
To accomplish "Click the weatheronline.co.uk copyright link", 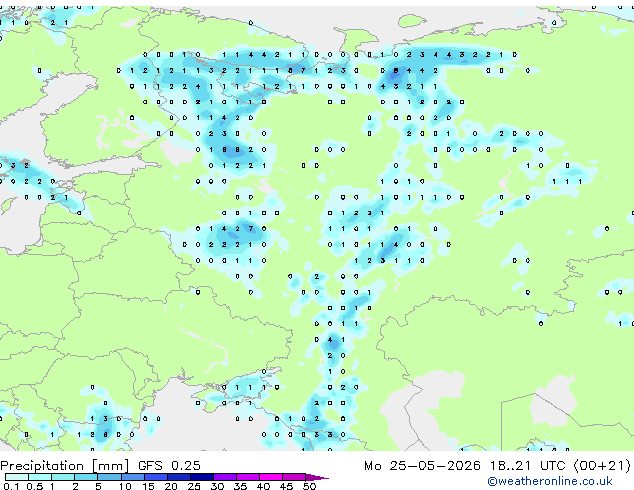I will (x=550, y=481).
